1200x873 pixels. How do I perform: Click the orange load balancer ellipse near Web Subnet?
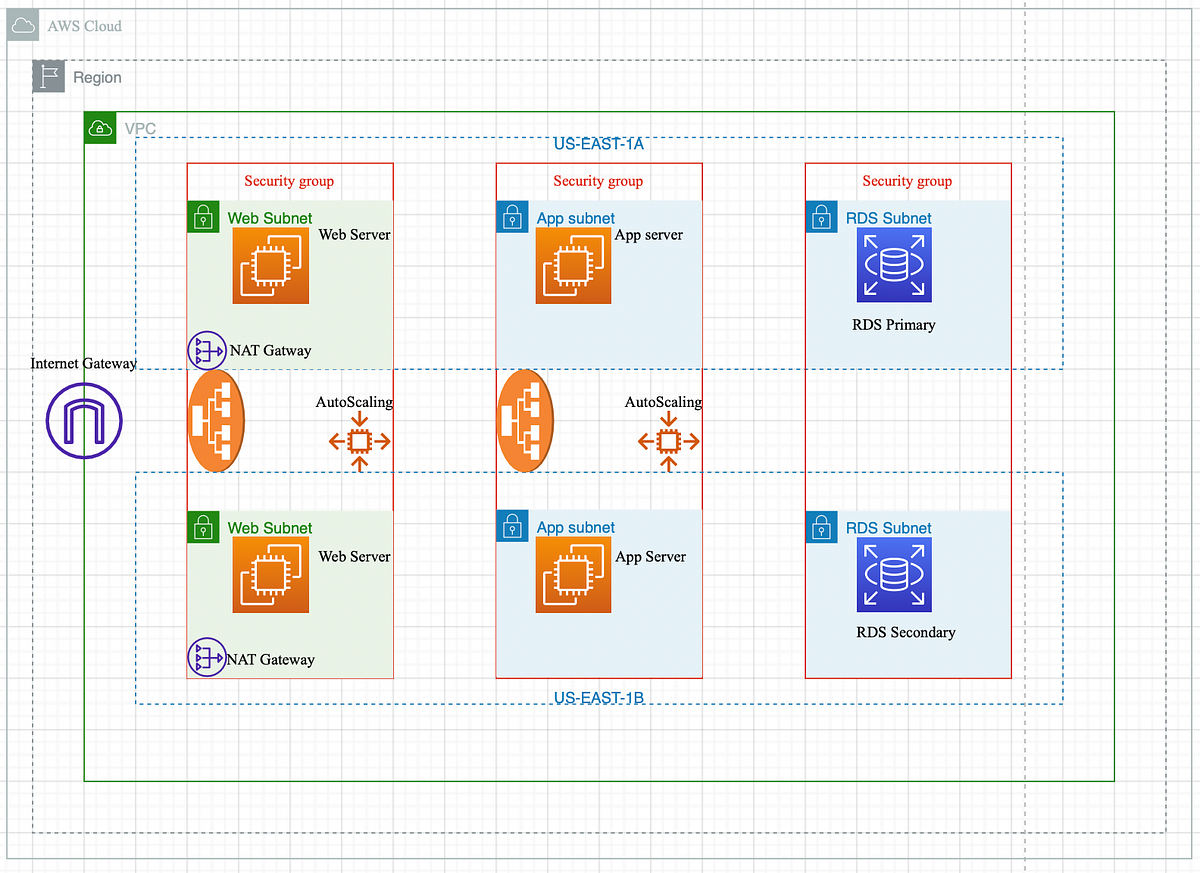coord(216,421)
